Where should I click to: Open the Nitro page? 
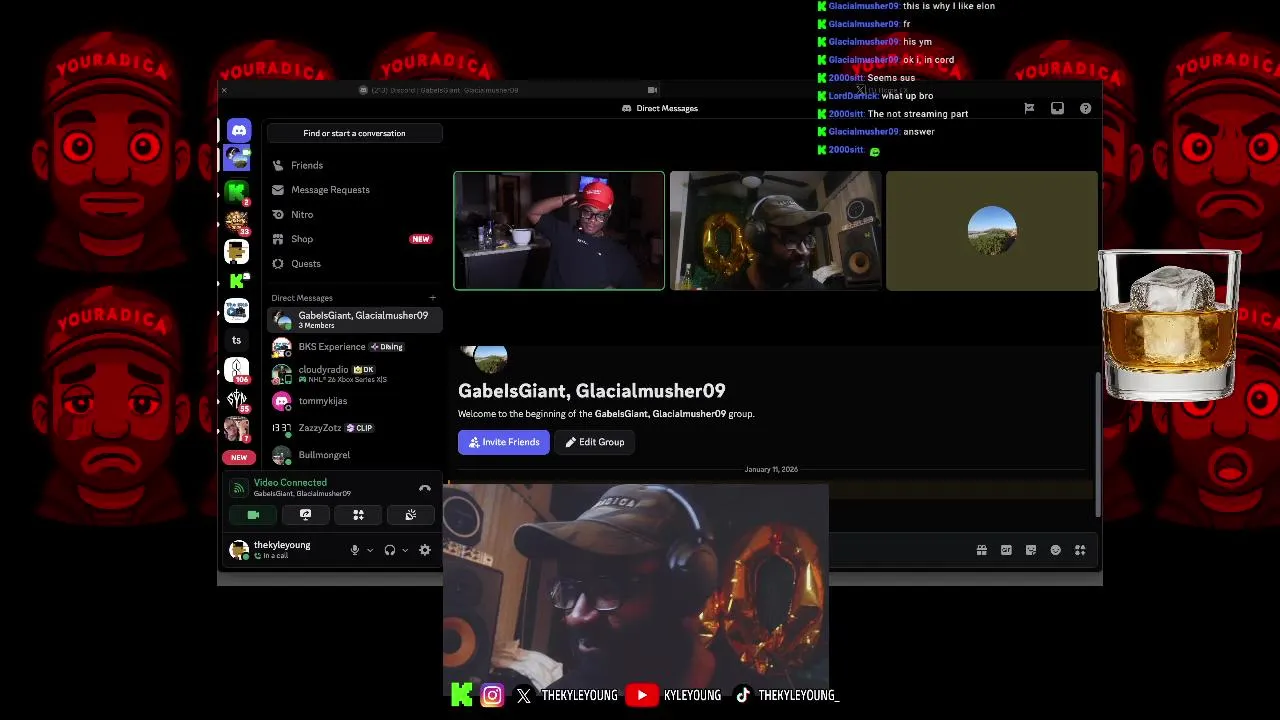[355, 214]
